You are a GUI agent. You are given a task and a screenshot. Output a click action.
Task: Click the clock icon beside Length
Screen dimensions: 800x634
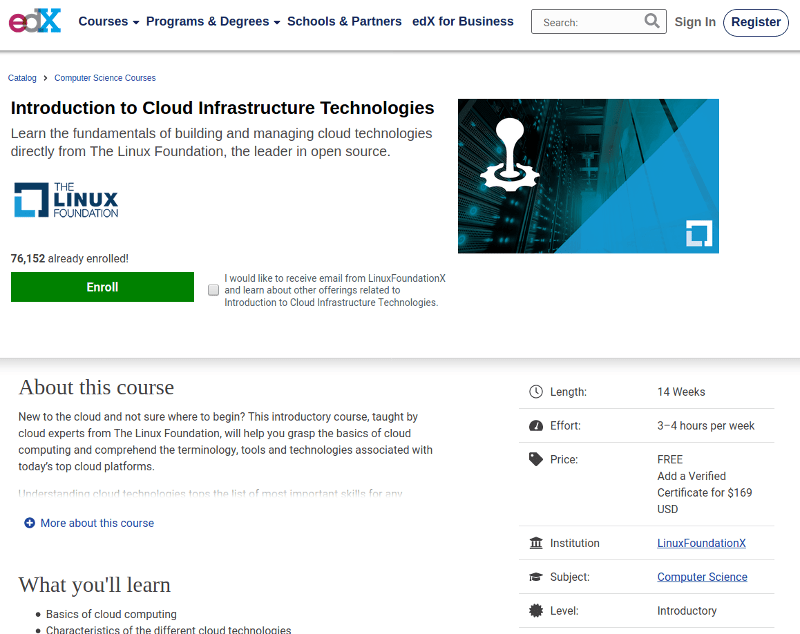[536, 392]
